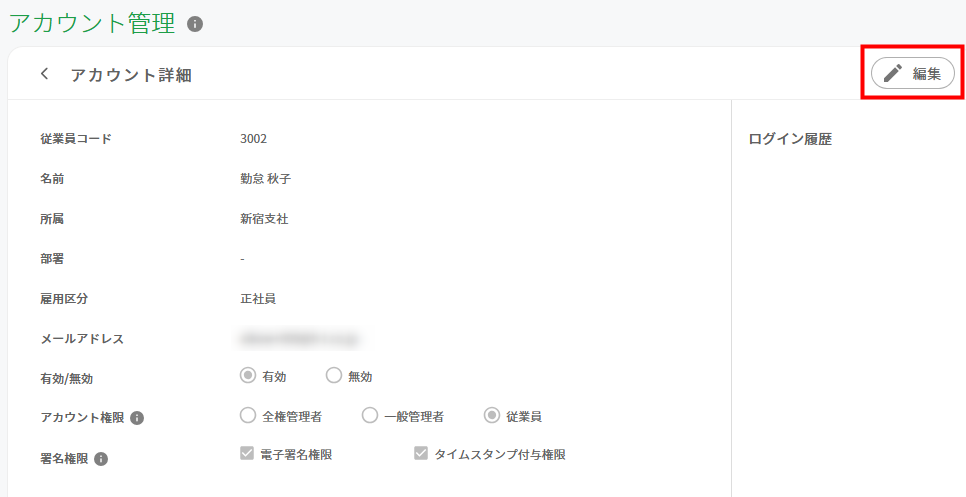Click employee code value 3002
The image size is (966, 497).
[x=253, y=139]
